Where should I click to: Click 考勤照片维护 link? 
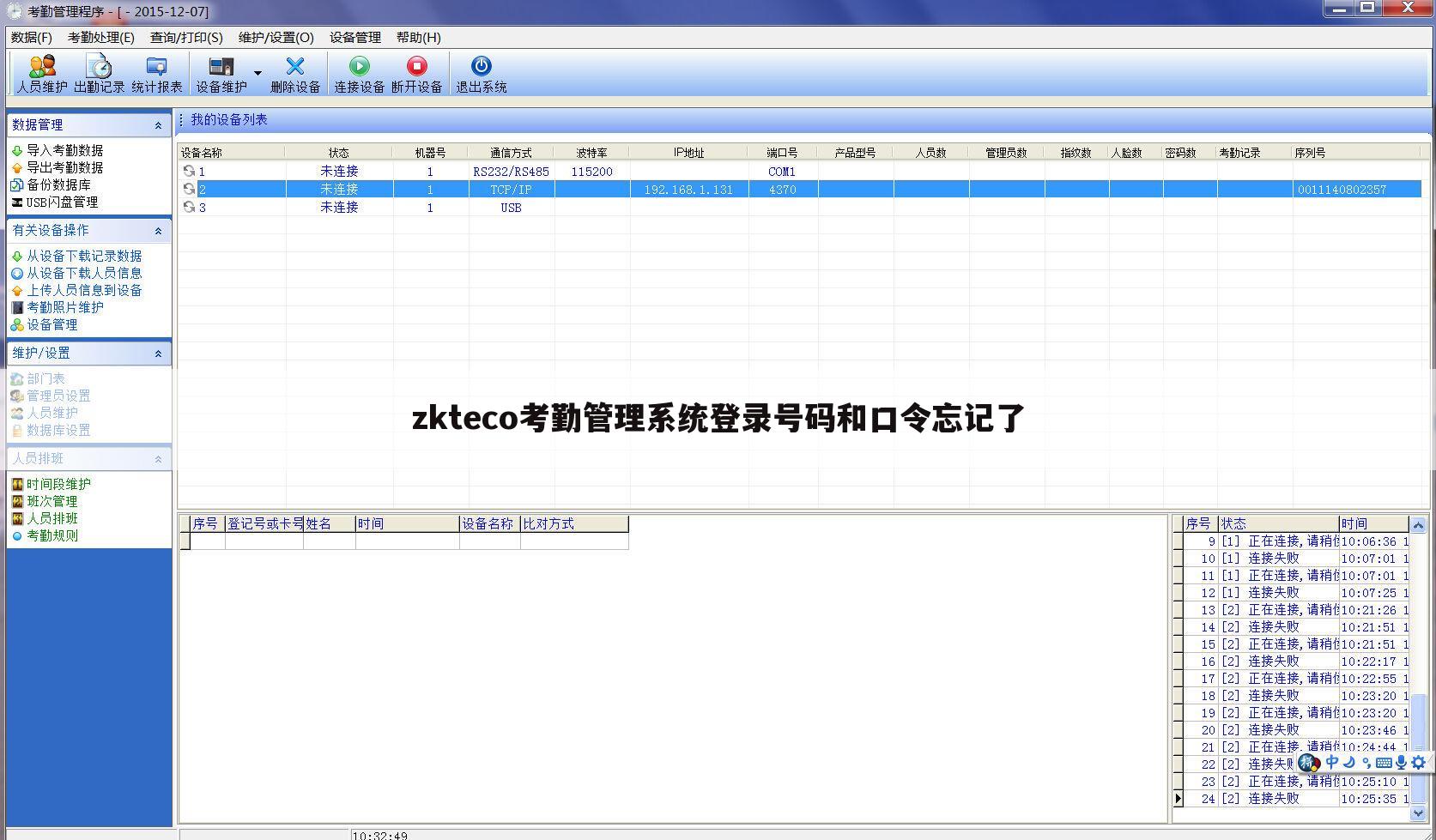click(x=64, y=307)
